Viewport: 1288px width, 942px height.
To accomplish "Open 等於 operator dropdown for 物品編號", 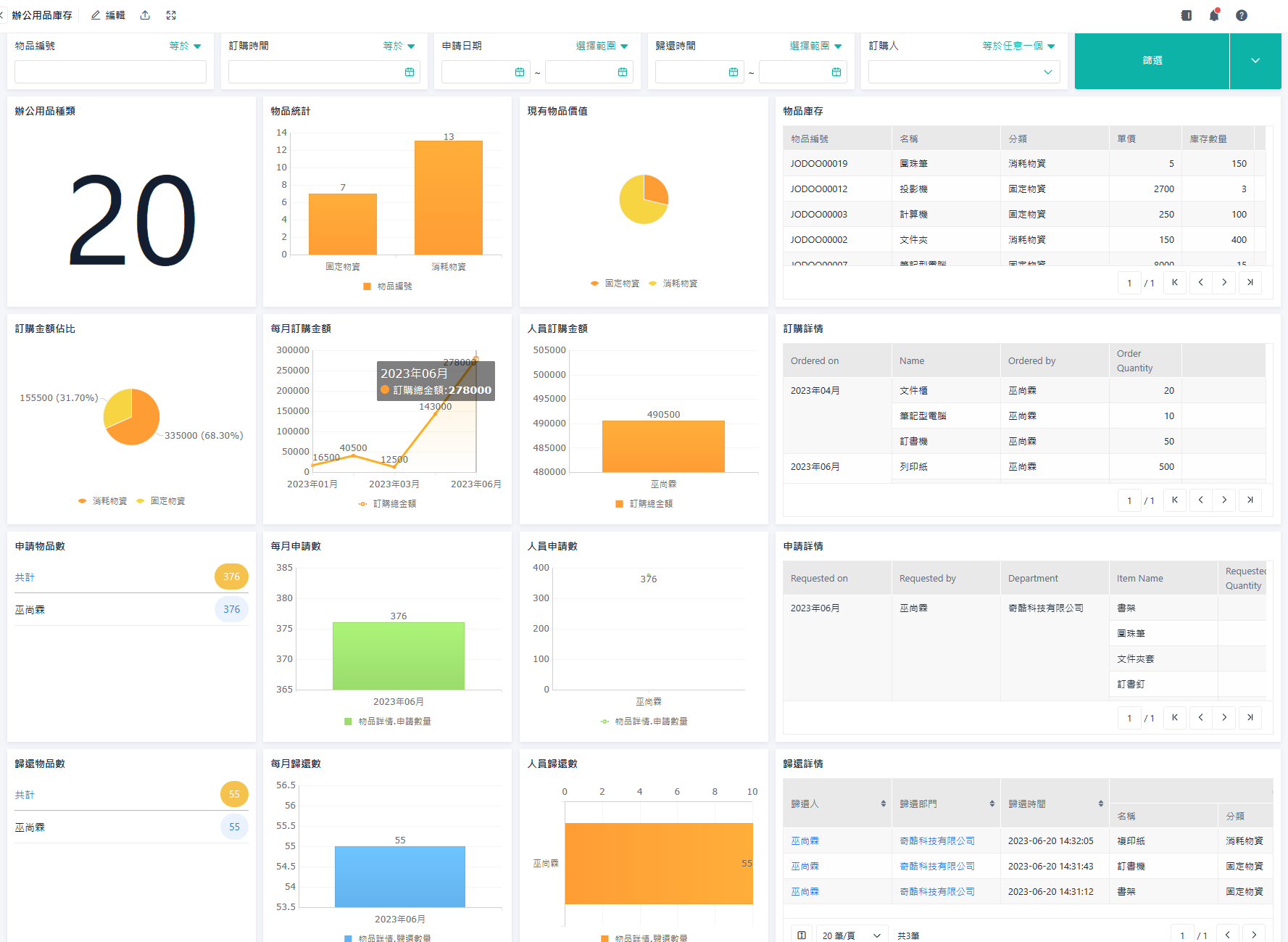I will pyautogui.click(x=186, y=46).
